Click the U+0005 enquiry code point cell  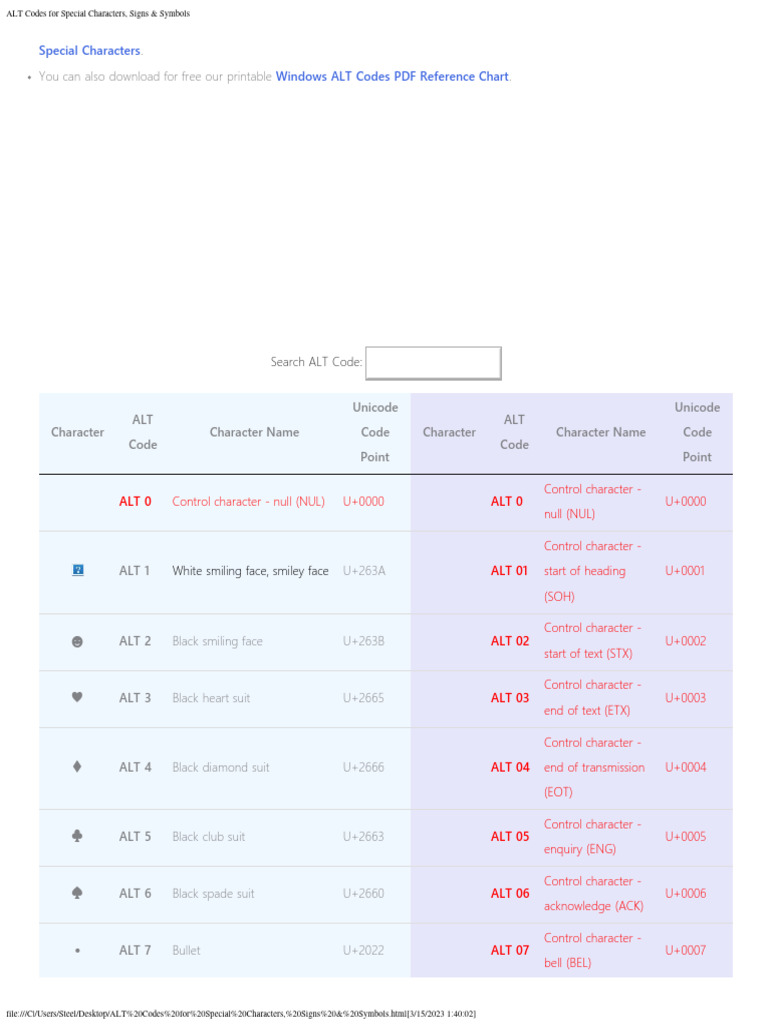point(685,837)
